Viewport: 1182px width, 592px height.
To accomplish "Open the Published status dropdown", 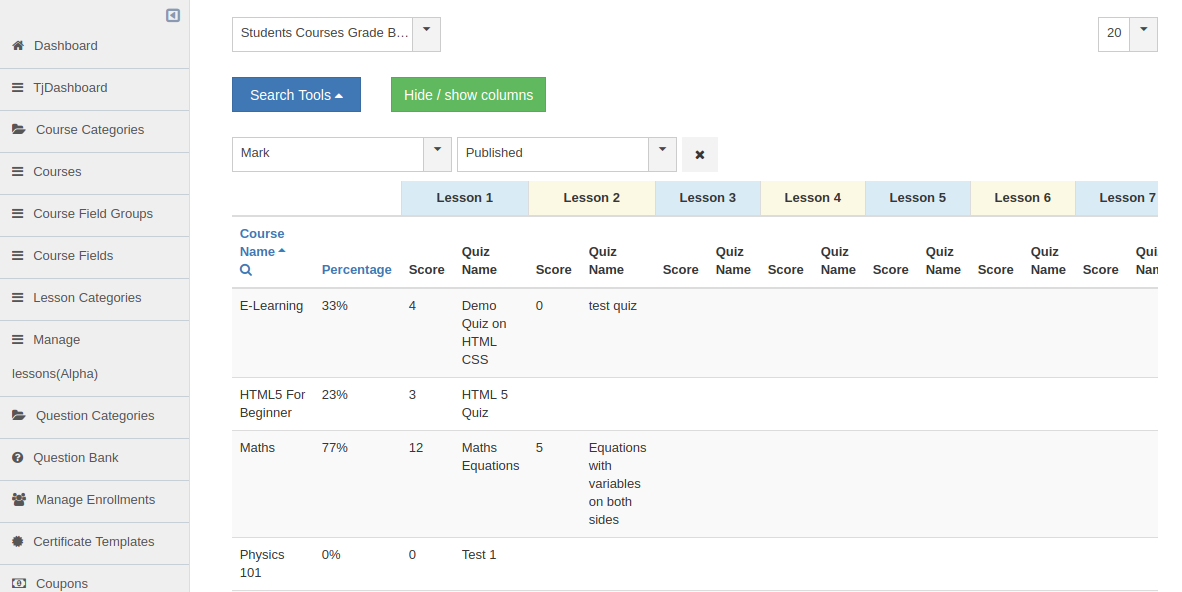I will (x=566, y=154).
